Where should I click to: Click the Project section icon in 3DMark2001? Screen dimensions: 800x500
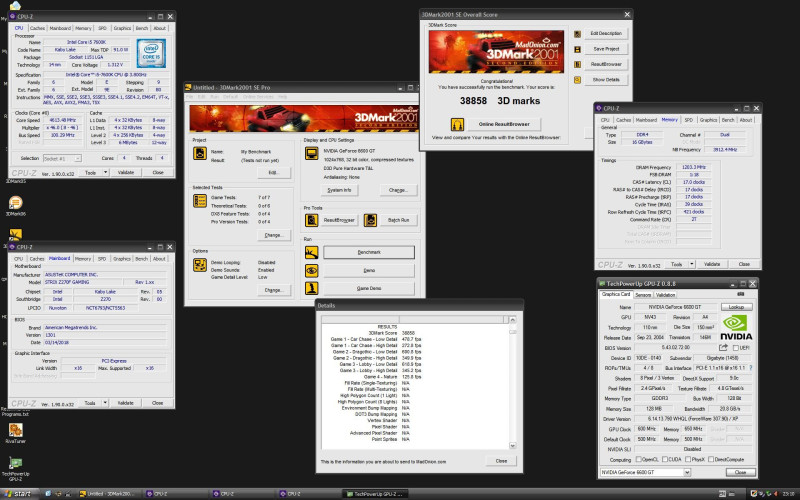[199, 153]
